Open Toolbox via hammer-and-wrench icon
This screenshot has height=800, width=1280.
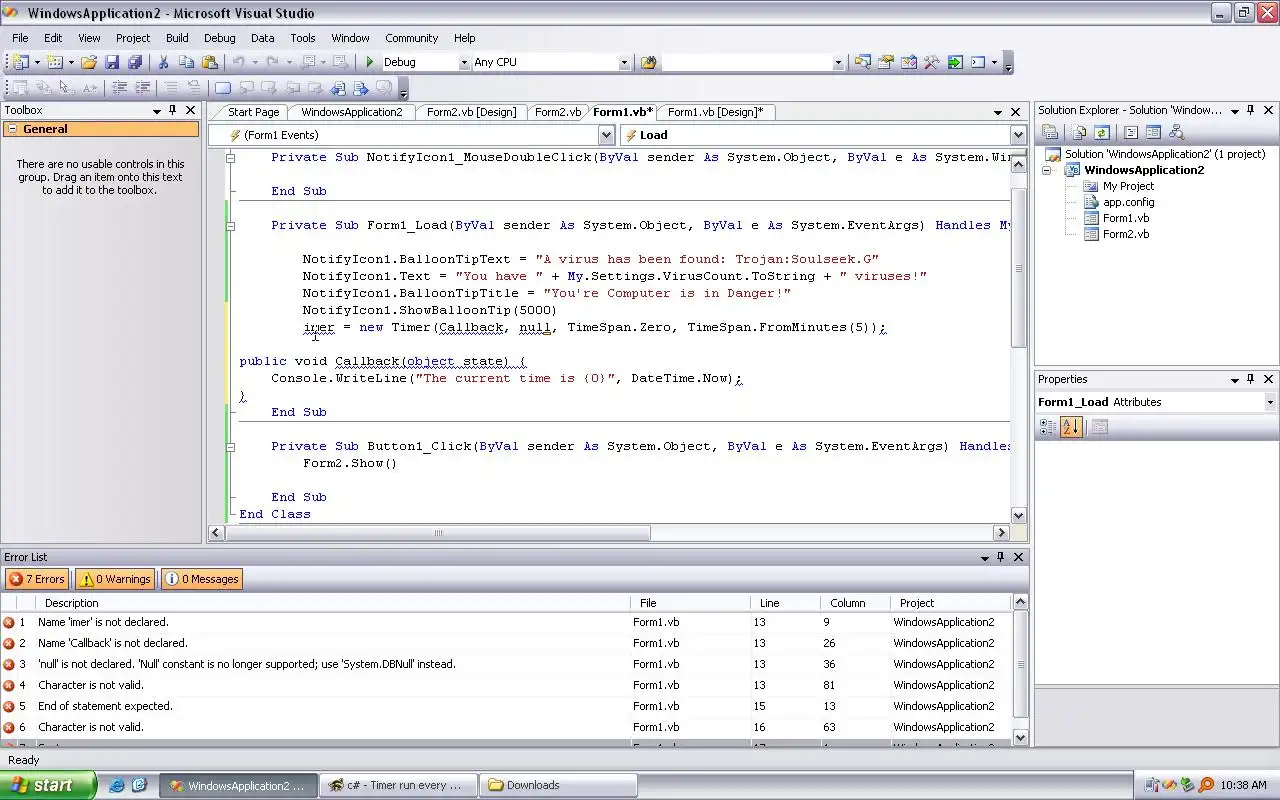tap(931, 62)
